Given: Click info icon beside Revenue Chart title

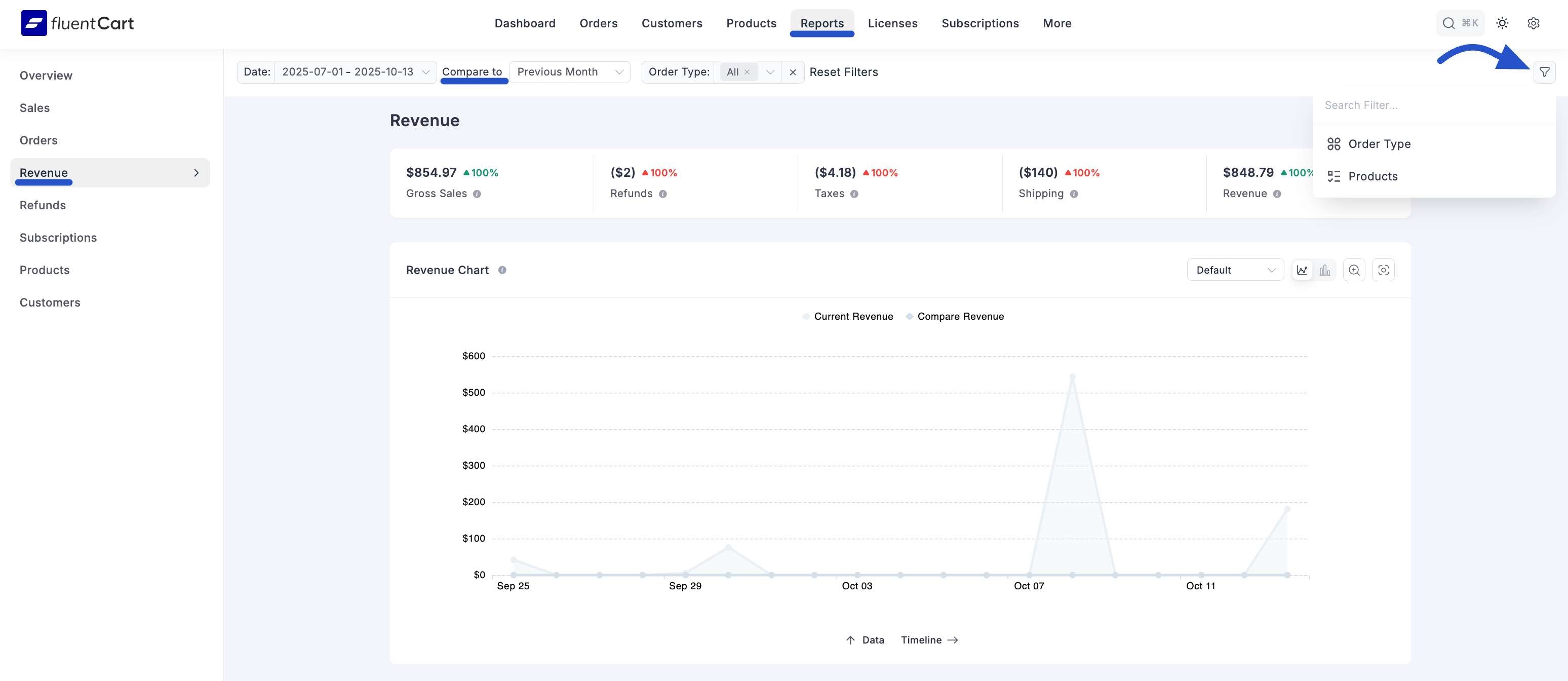Looking at the screenshot, I should pyautogui.click(x=502, y=270).
